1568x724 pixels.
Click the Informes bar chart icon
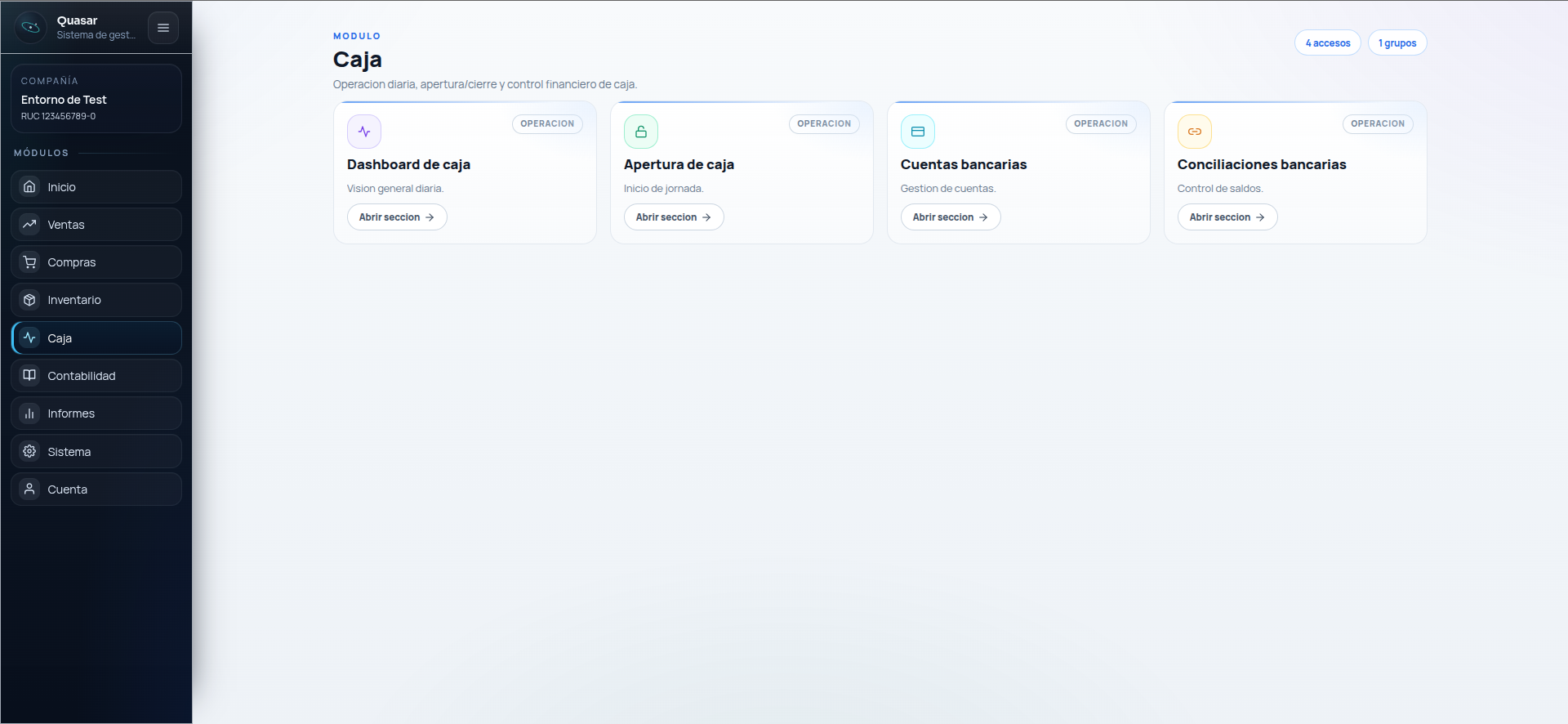29,413
